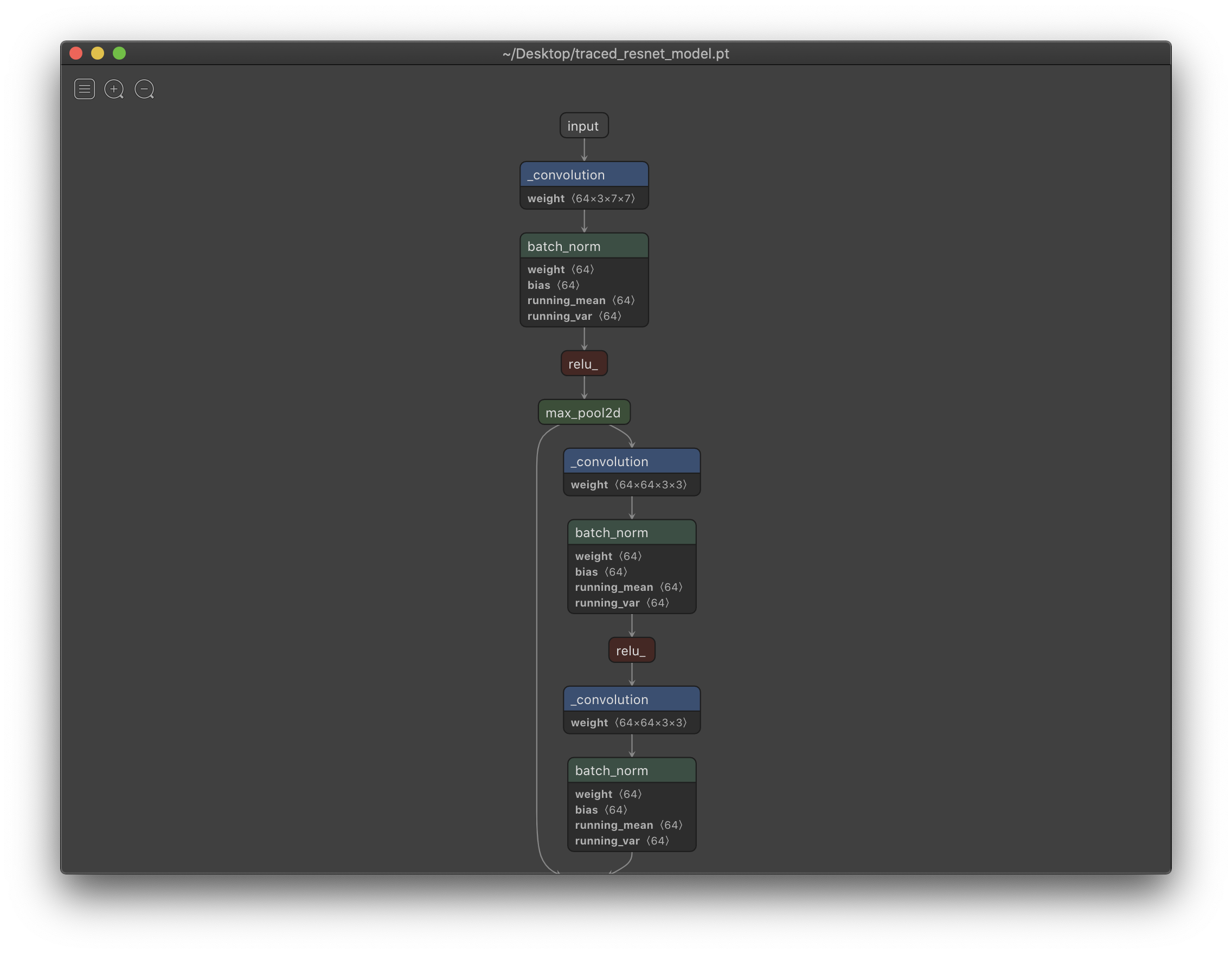
Task: Click the third _convolution node header
Action: tap(631, 699)
